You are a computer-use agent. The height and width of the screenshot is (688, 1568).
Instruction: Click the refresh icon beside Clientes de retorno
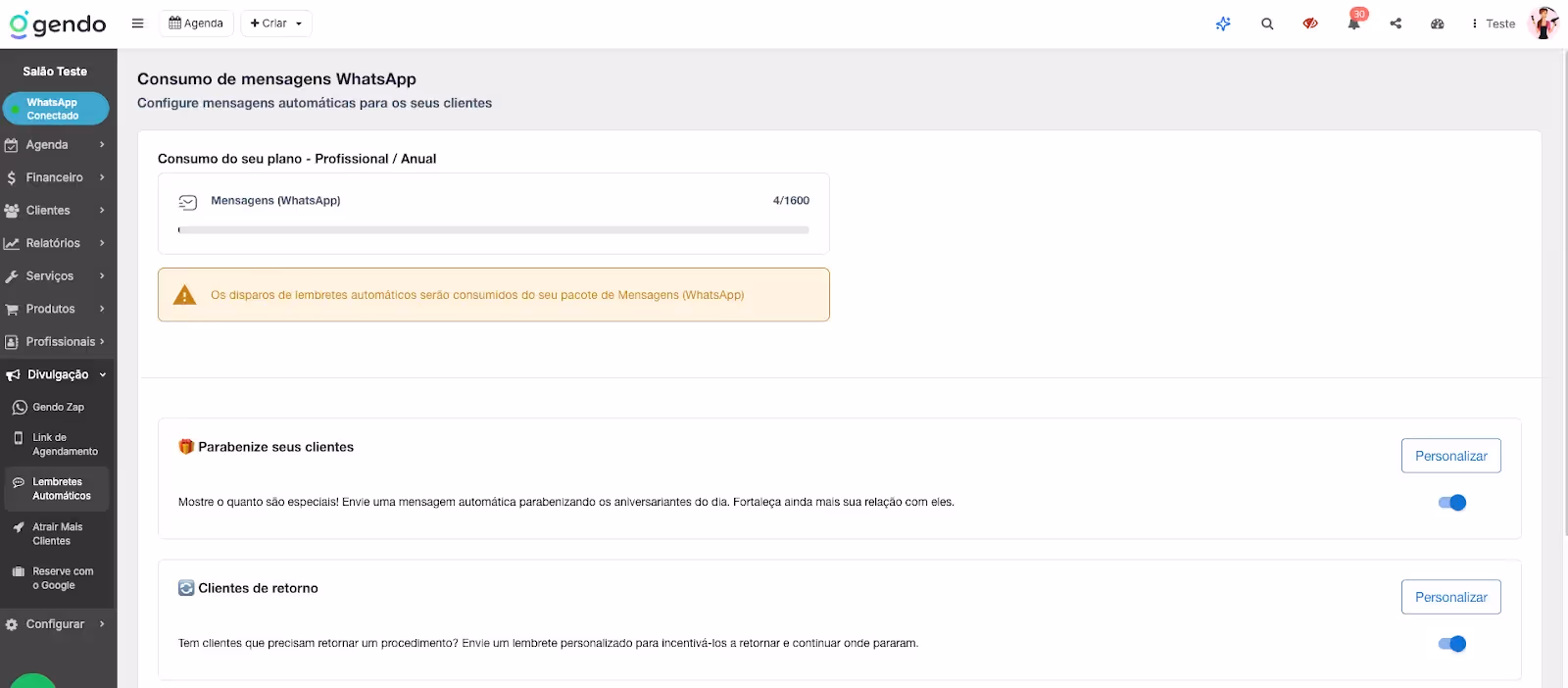[x=186, y=588]
